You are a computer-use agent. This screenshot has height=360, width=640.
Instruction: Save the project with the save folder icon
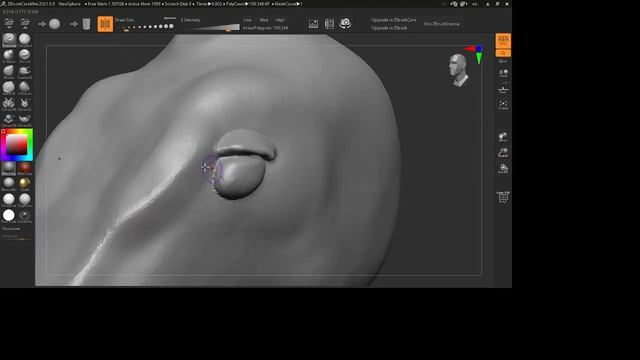click(x=25, y=23)
